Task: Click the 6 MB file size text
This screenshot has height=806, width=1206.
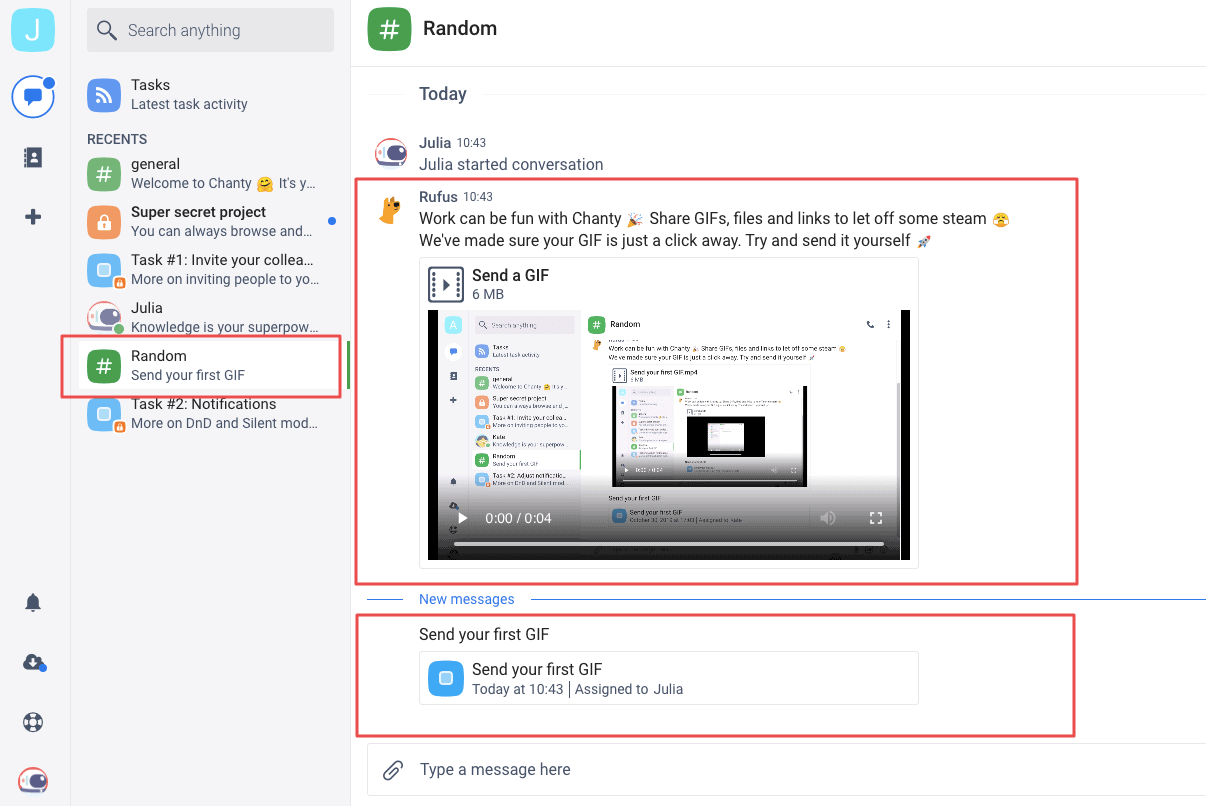Action: click(488, 294)
